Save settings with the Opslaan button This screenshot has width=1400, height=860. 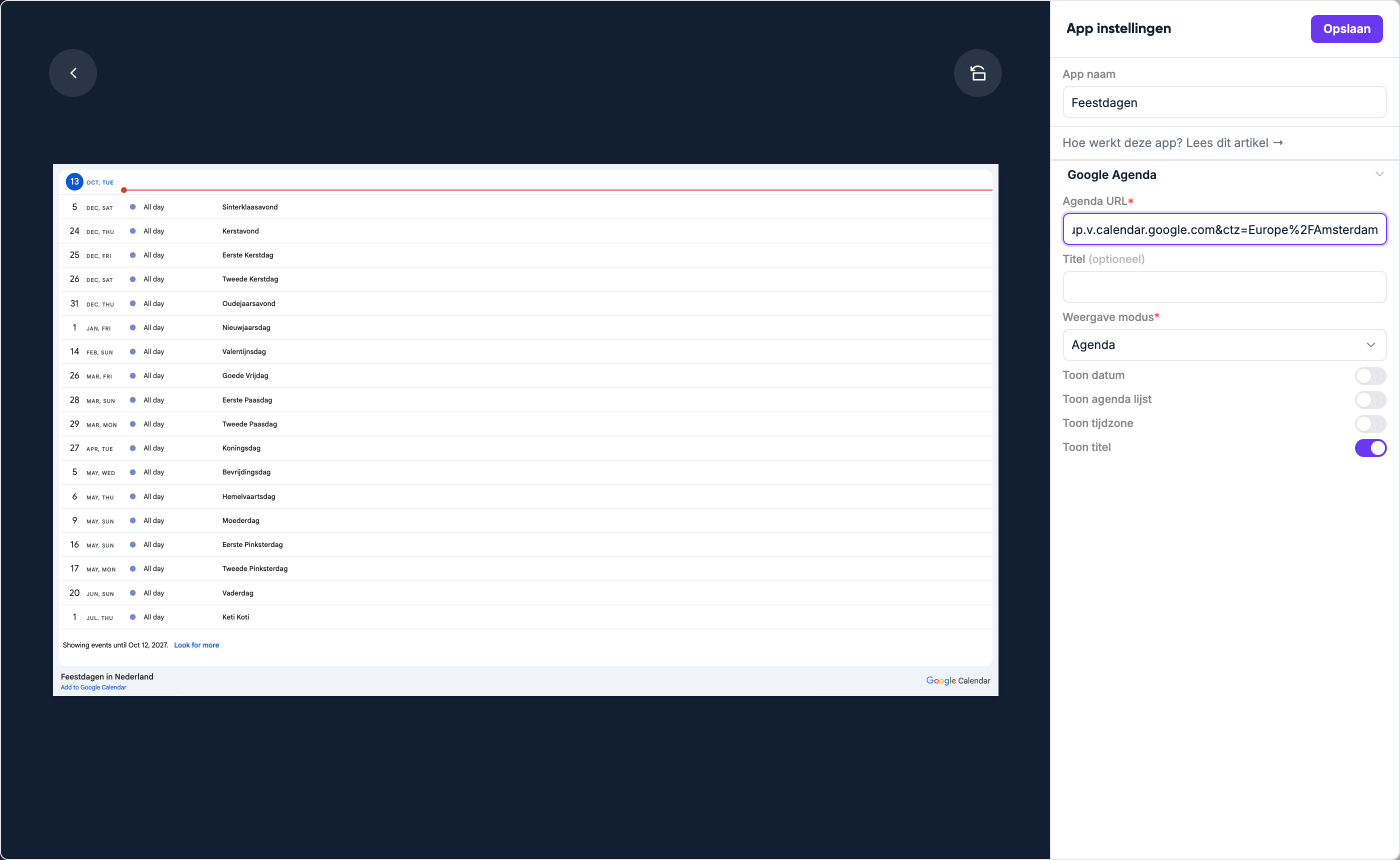click(1346, 29)
